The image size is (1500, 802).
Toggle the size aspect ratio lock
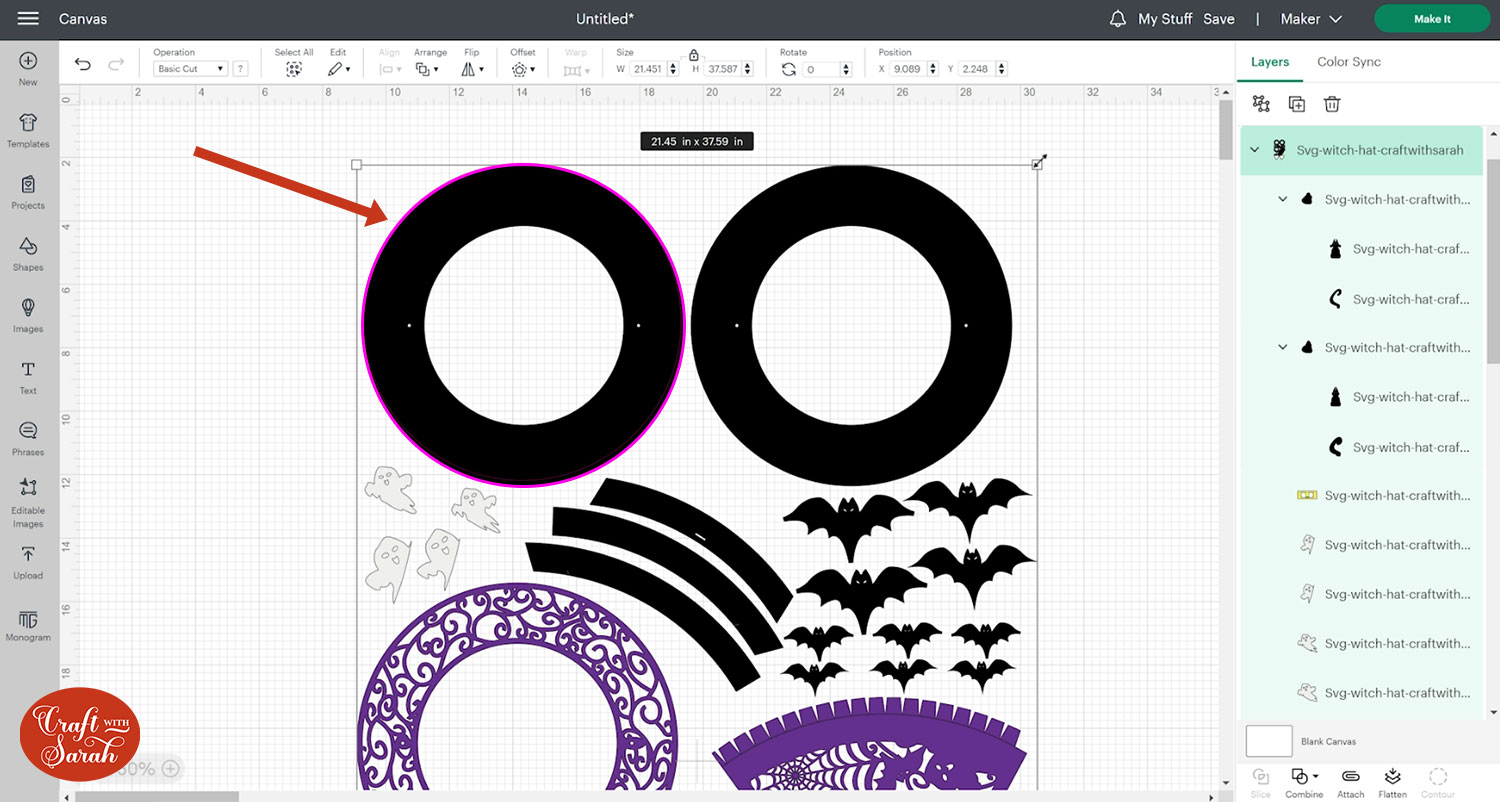pos(694,56)
